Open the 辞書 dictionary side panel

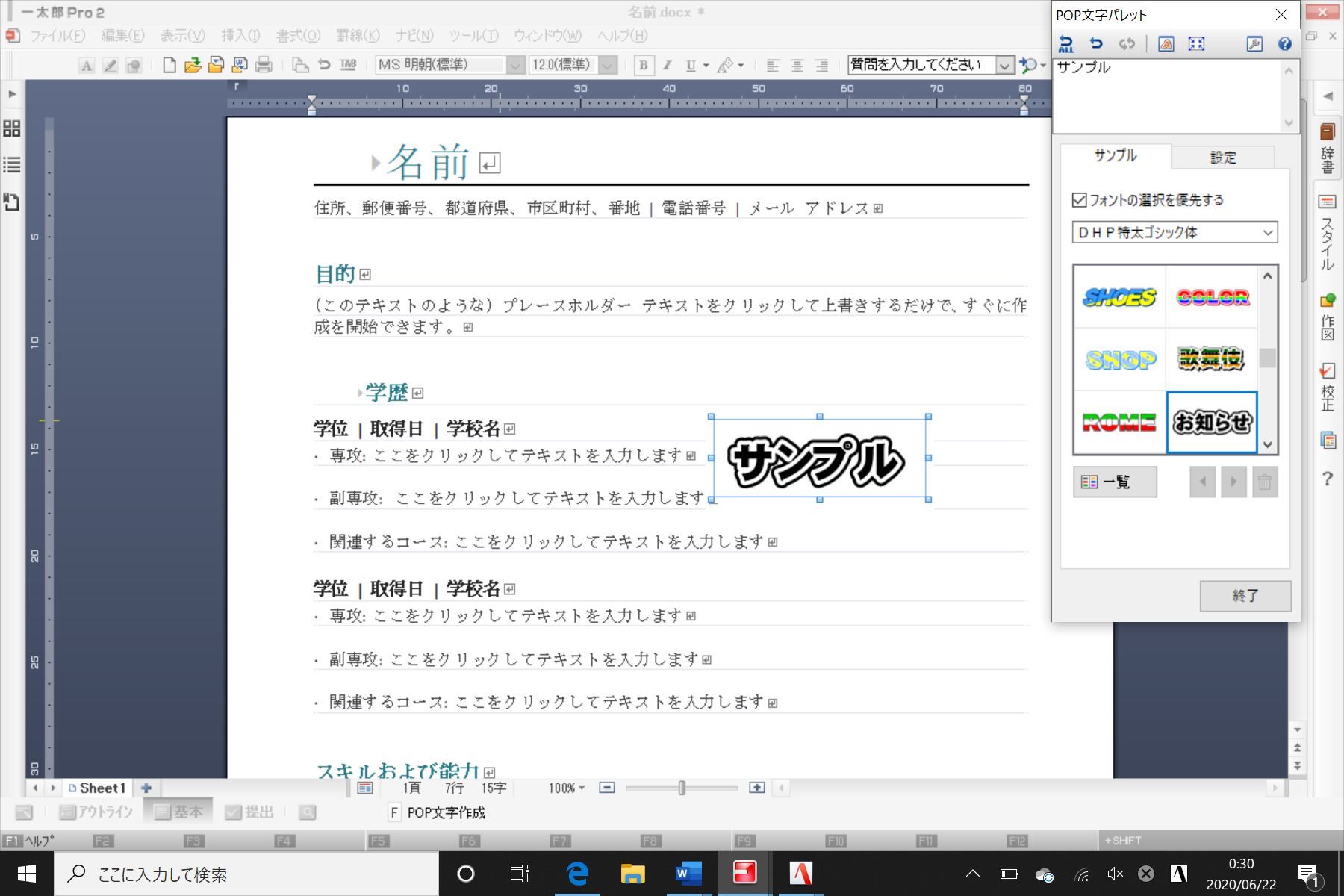click(x=1328, y=149)
